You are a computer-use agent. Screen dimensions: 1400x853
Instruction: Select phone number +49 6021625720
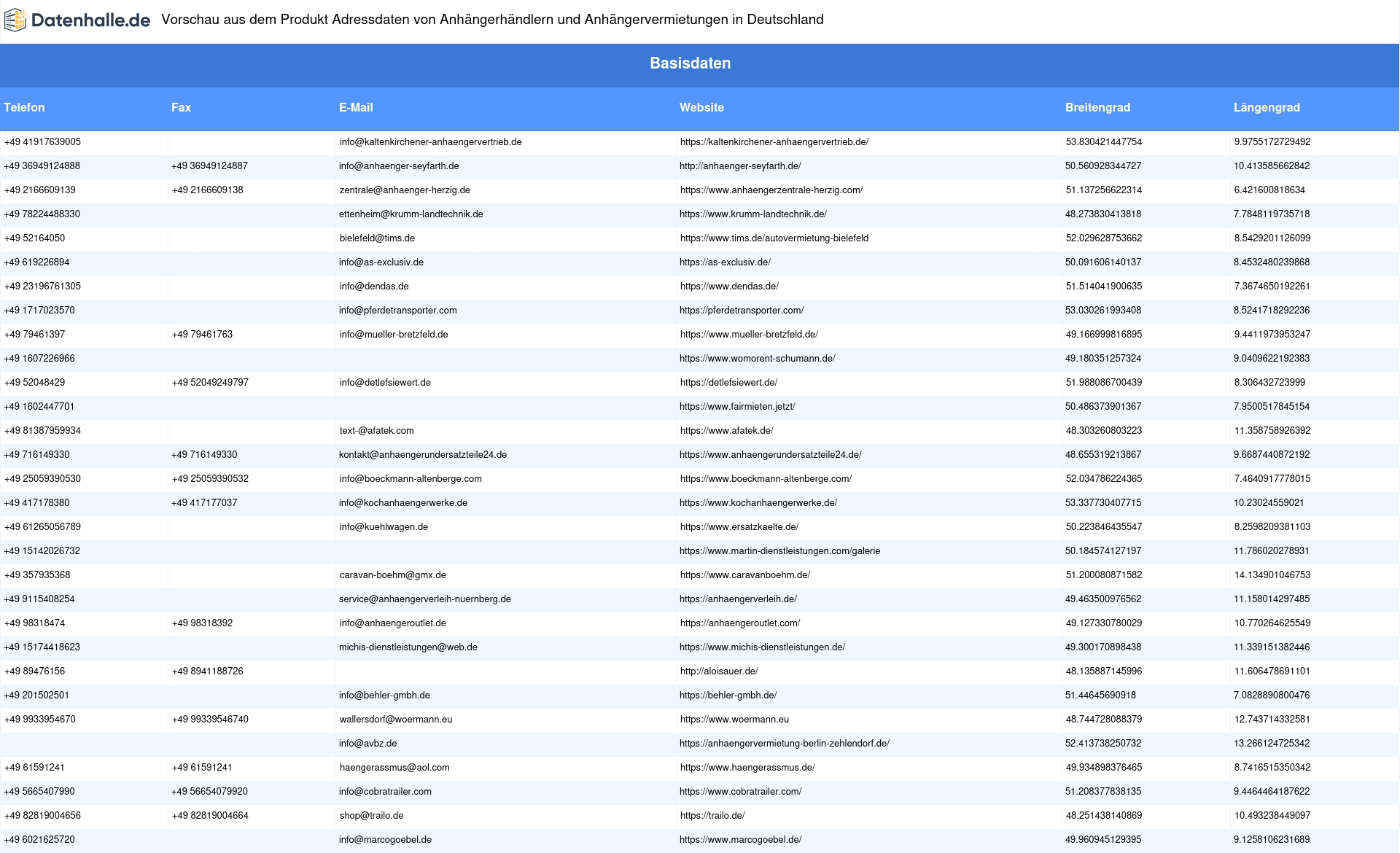pos(39,840)
